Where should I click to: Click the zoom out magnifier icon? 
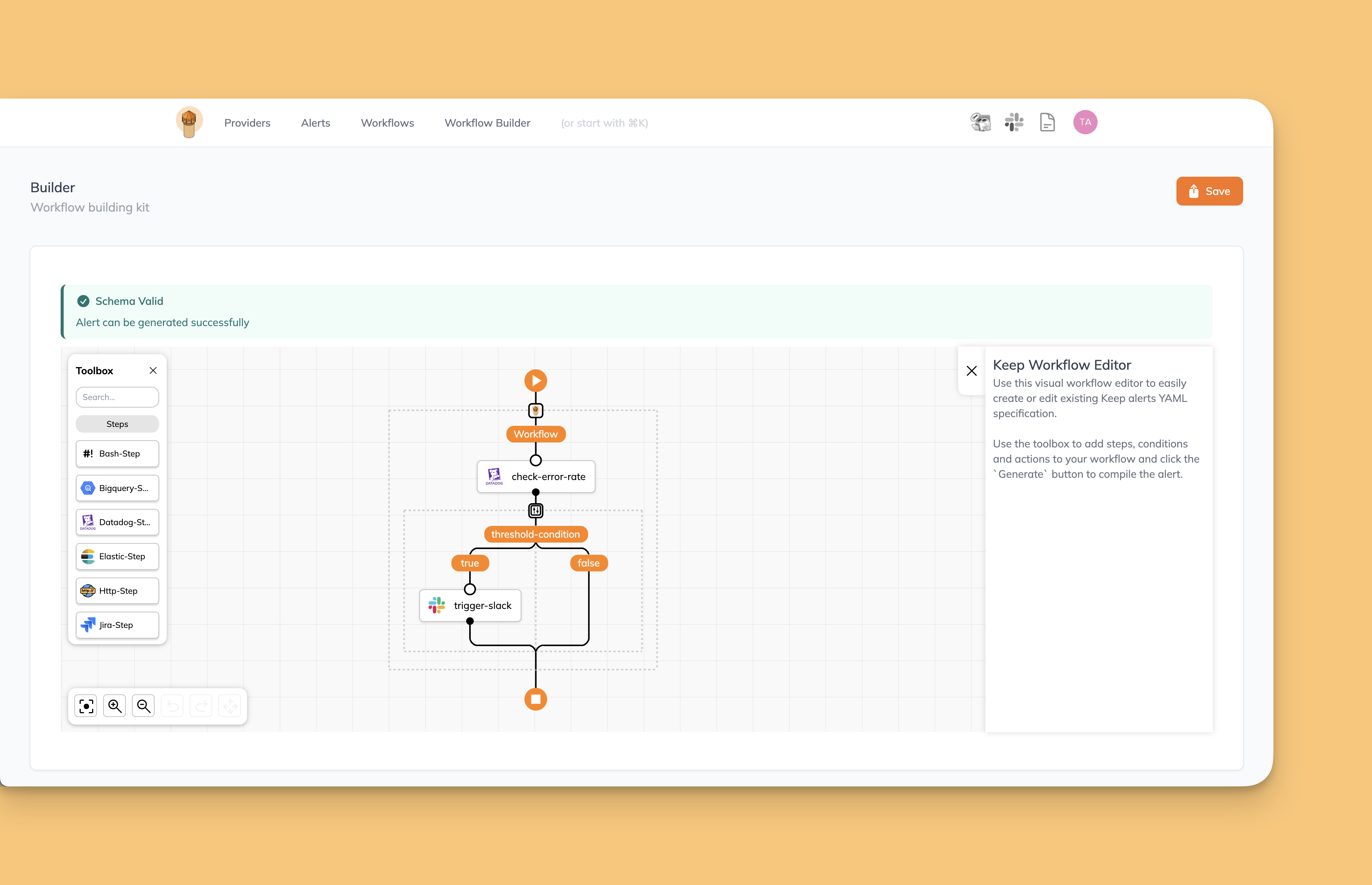point(144,706)
